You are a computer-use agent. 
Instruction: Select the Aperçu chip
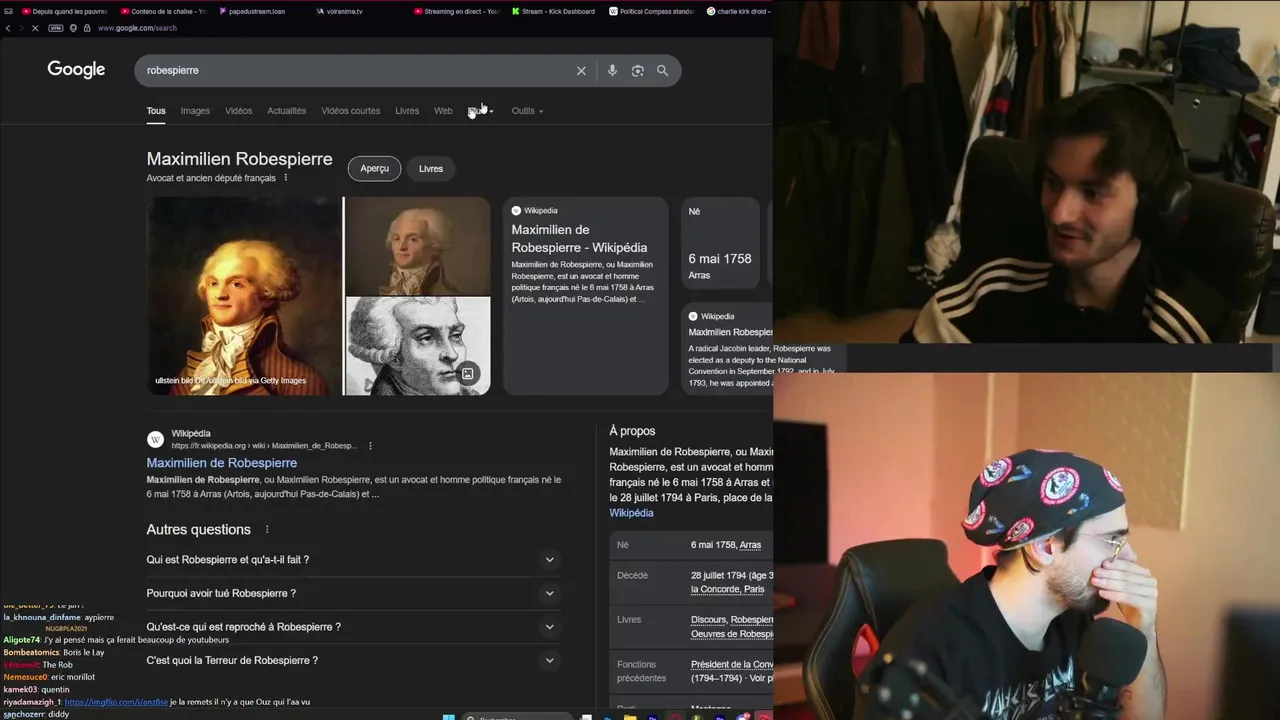[374, 169]
